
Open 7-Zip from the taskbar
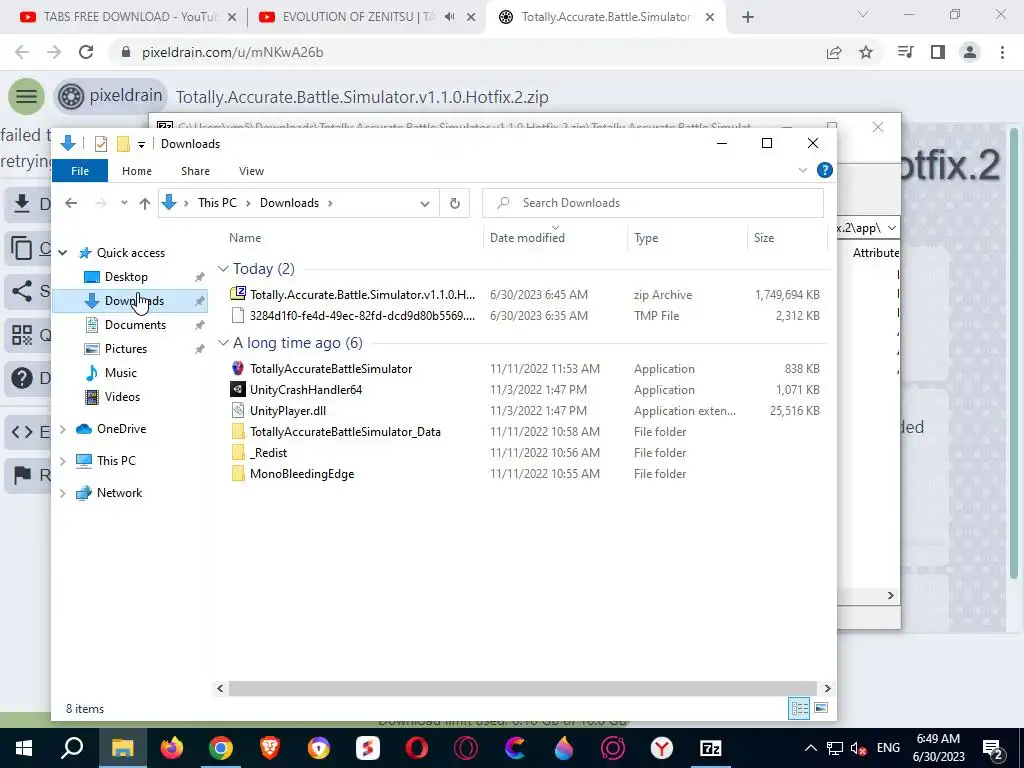point(711,748)
